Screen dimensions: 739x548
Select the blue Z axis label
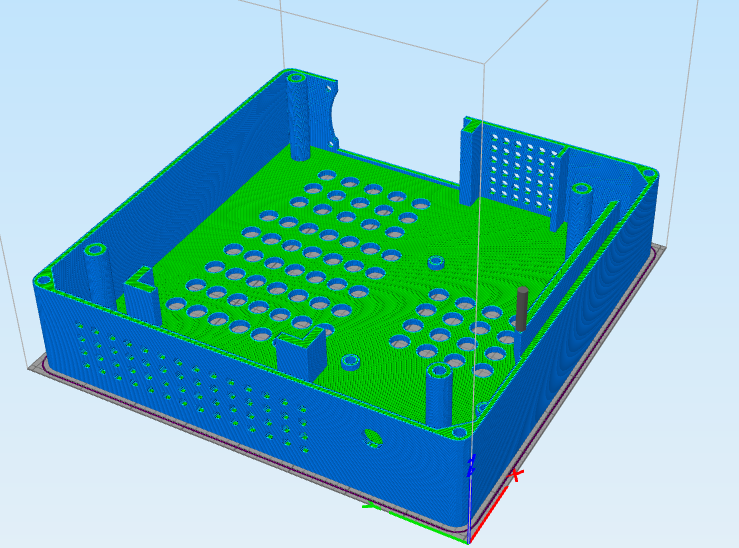tap(470, 466)
